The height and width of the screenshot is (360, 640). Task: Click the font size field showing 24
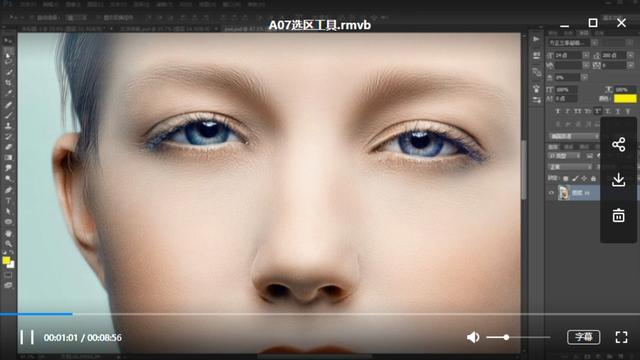point(568,55)
